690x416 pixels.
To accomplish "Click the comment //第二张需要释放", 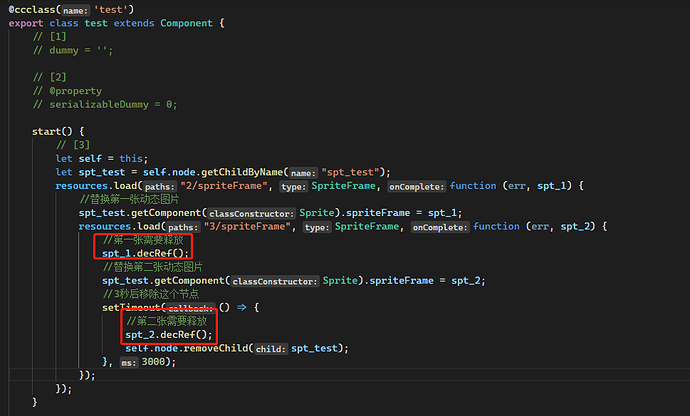I will click(x=166, y=321).
